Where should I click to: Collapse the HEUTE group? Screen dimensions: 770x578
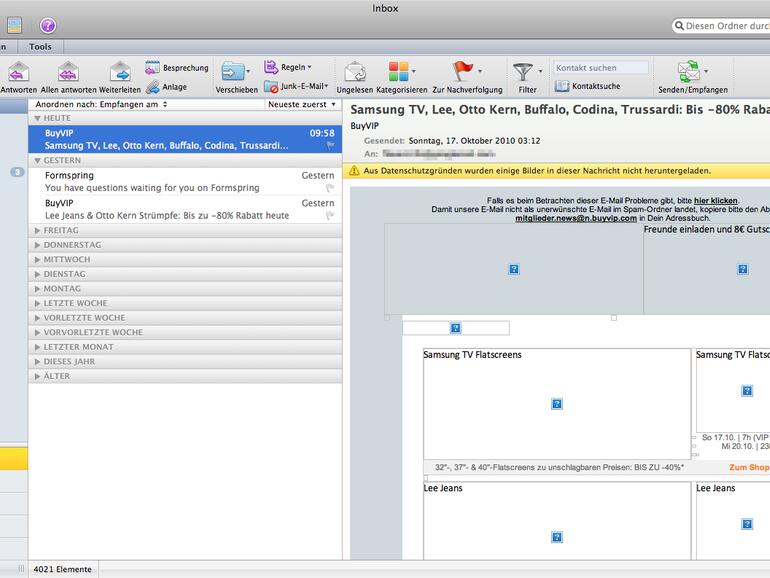(x=37, y=118)
